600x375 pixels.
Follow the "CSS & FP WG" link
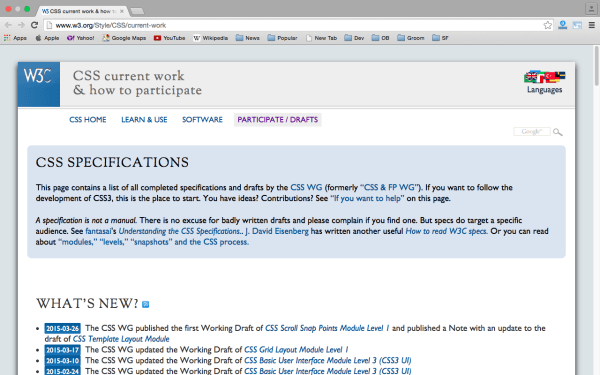pyautogui.click(x=391, y=188)
